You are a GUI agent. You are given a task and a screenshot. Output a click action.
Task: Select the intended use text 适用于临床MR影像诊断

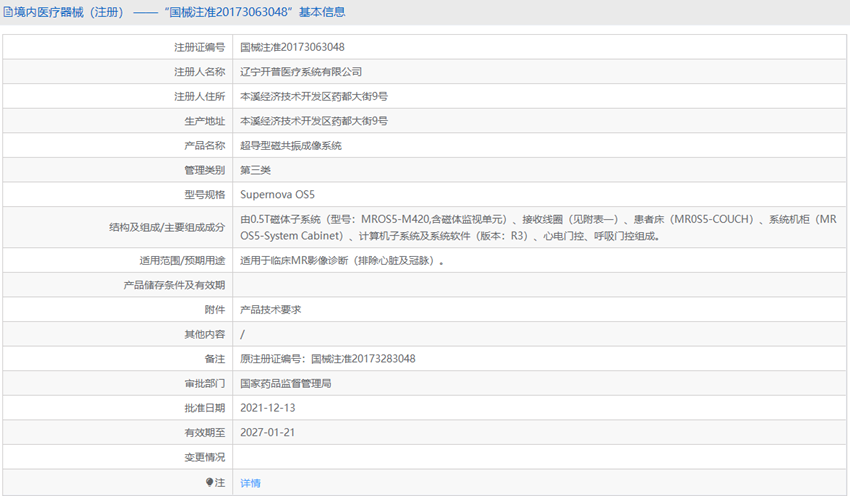pyautogui.click(x=342, y=261)
